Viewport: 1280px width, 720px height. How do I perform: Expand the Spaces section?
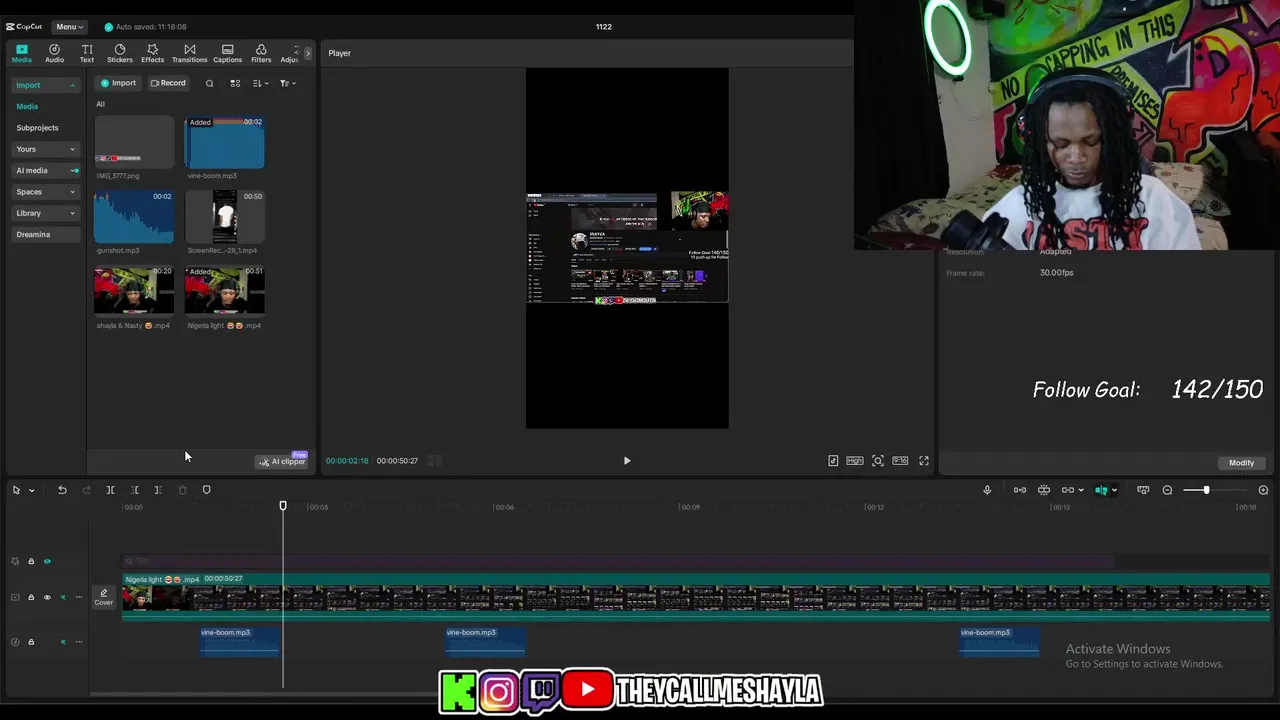[x=45, y=192]
